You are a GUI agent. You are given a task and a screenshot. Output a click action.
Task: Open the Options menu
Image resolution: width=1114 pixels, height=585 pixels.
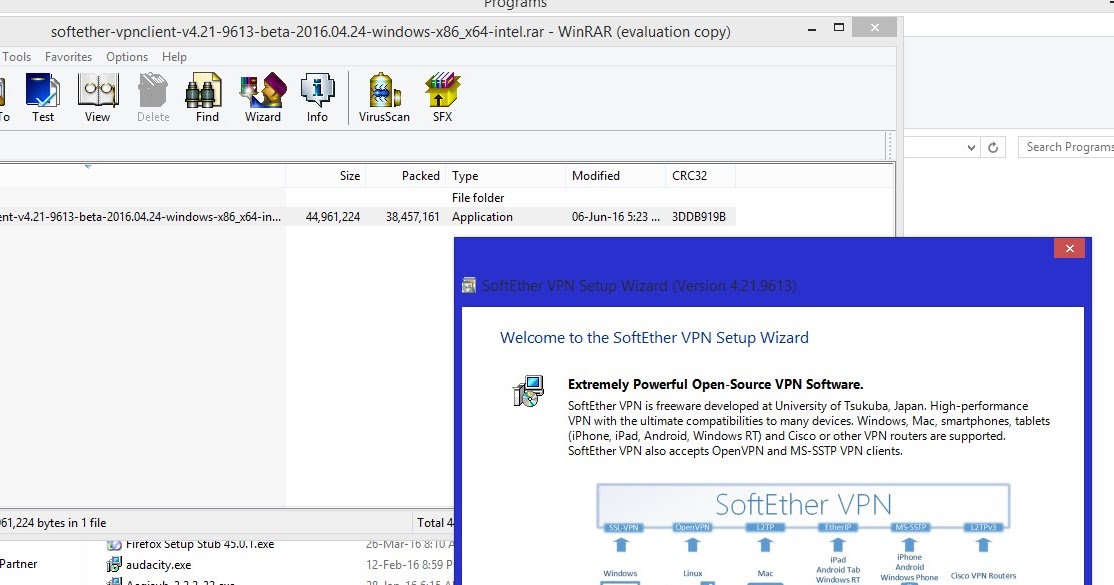127,57
